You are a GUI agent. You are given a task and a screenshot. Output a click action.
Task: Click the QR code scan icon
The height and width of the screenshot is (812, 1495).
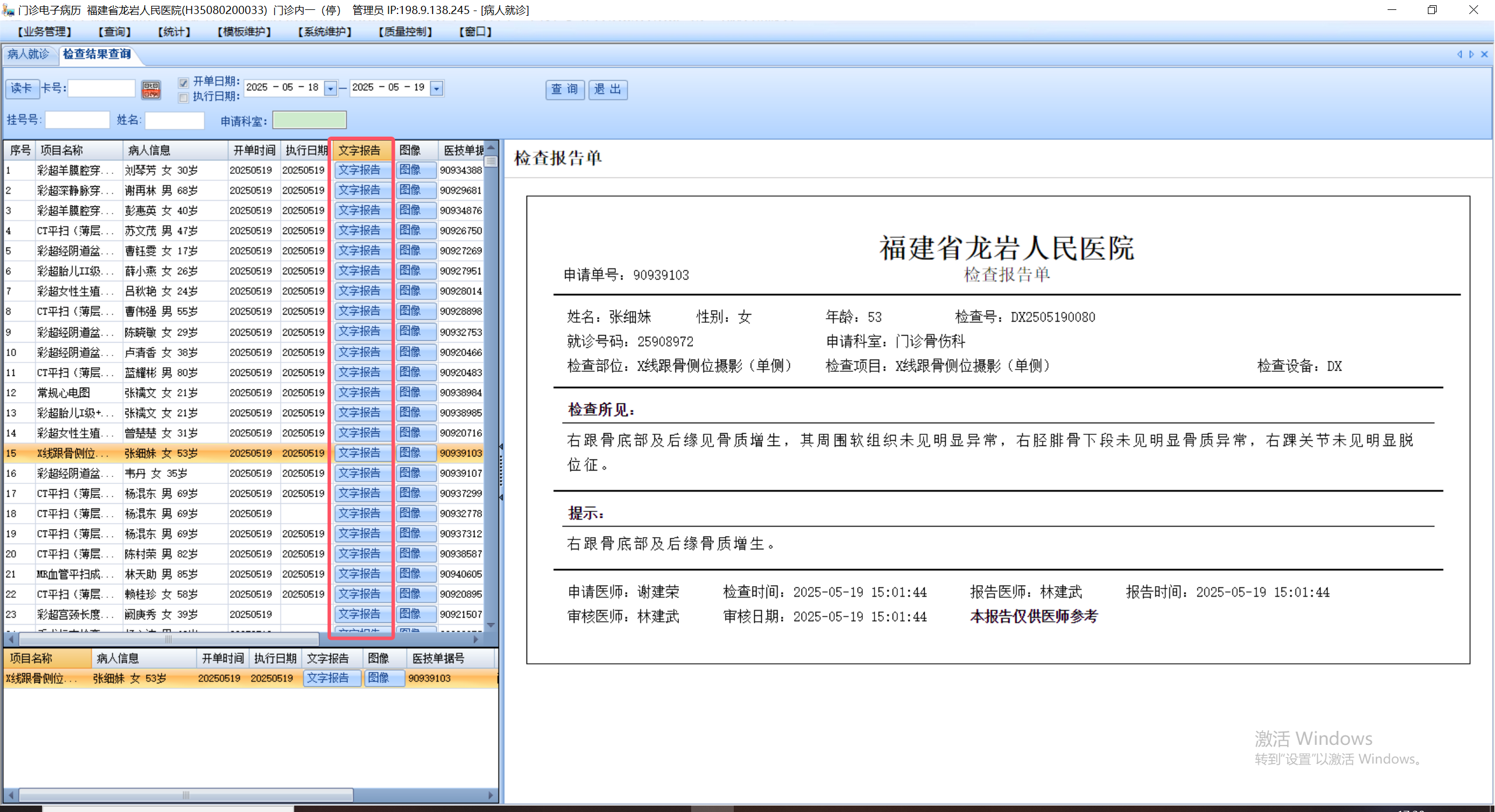tap(151, 89)
